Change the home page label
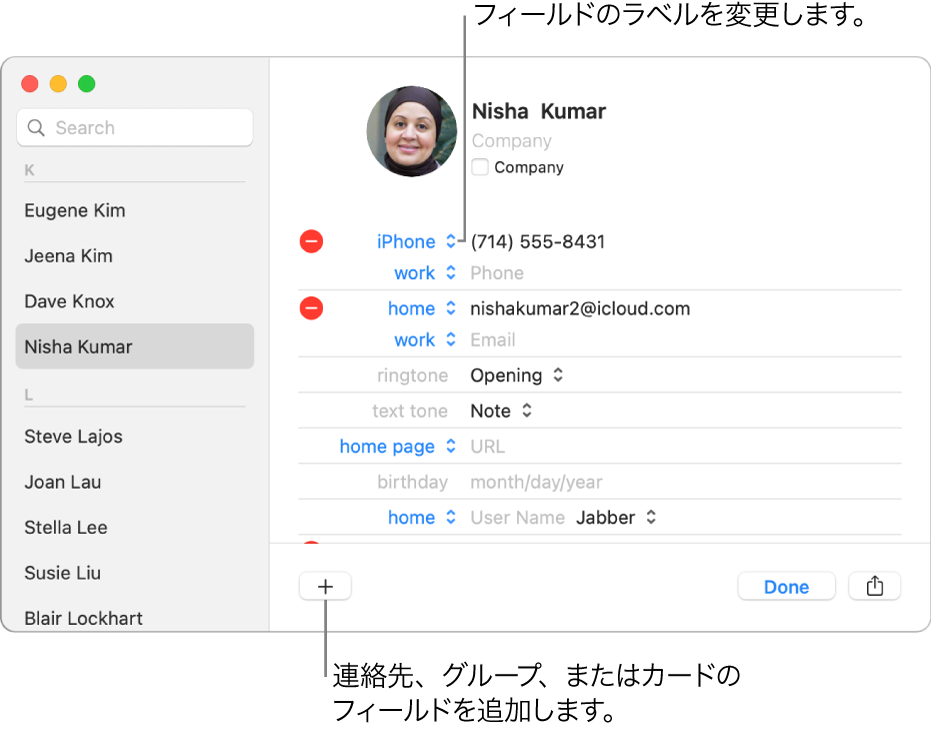The image size is (931, 732). (x=398, y=446)
